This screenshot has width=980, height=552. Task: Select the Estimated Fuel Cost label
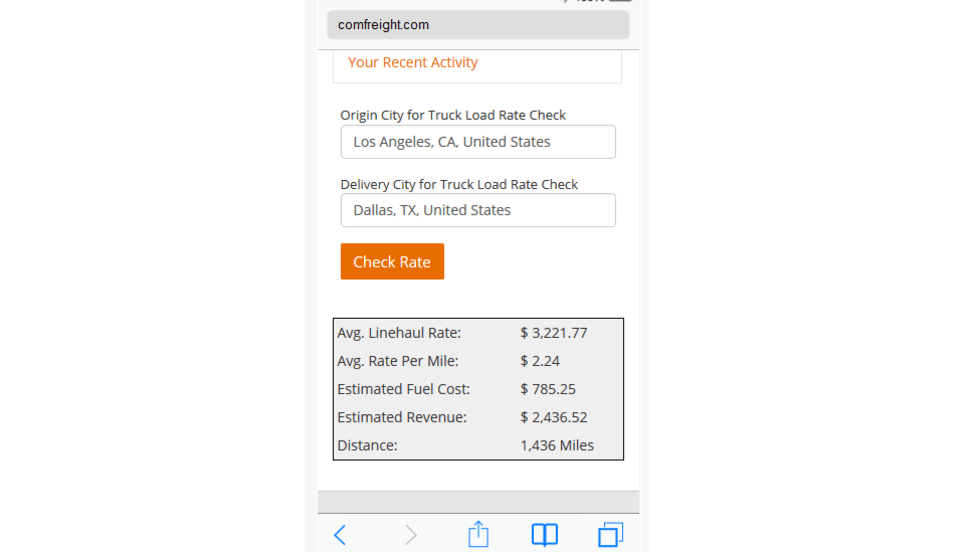403,389
